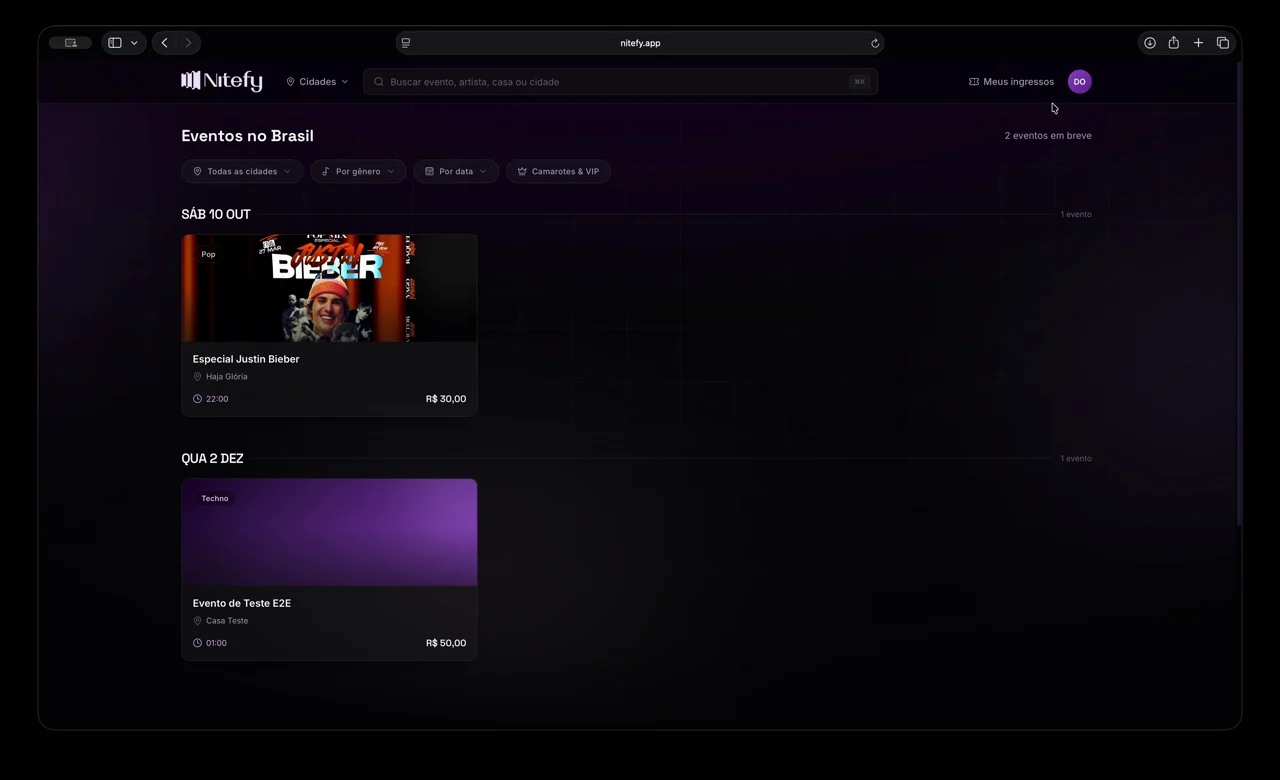The width and height of the screenshot is (1280, 780).
Task: Open sidebar tab group dropdown arrow
Action: coord(134,43)
